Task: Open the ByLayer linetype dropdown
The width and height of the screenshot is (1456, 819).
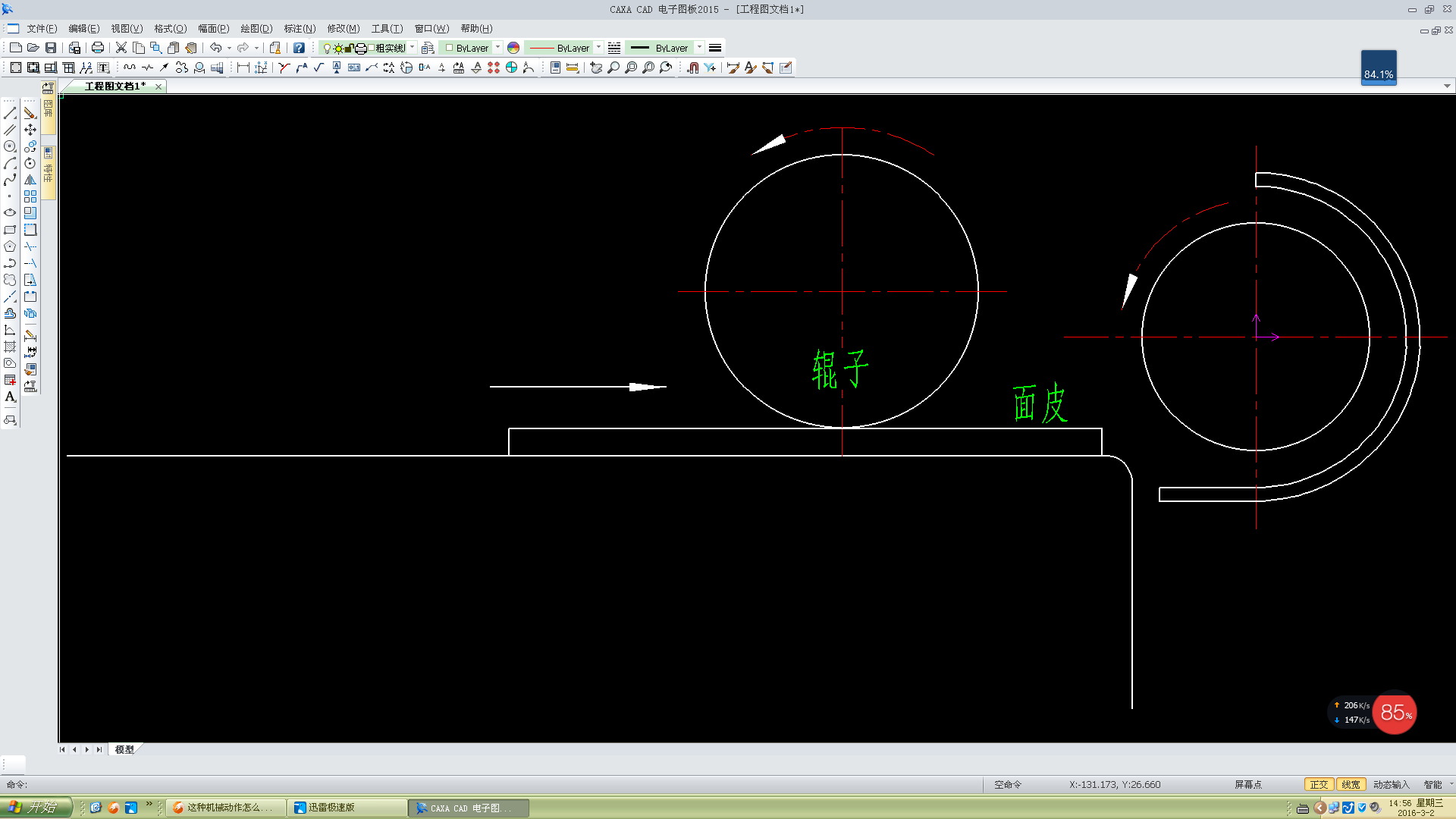Action: (x=598, y=47)
